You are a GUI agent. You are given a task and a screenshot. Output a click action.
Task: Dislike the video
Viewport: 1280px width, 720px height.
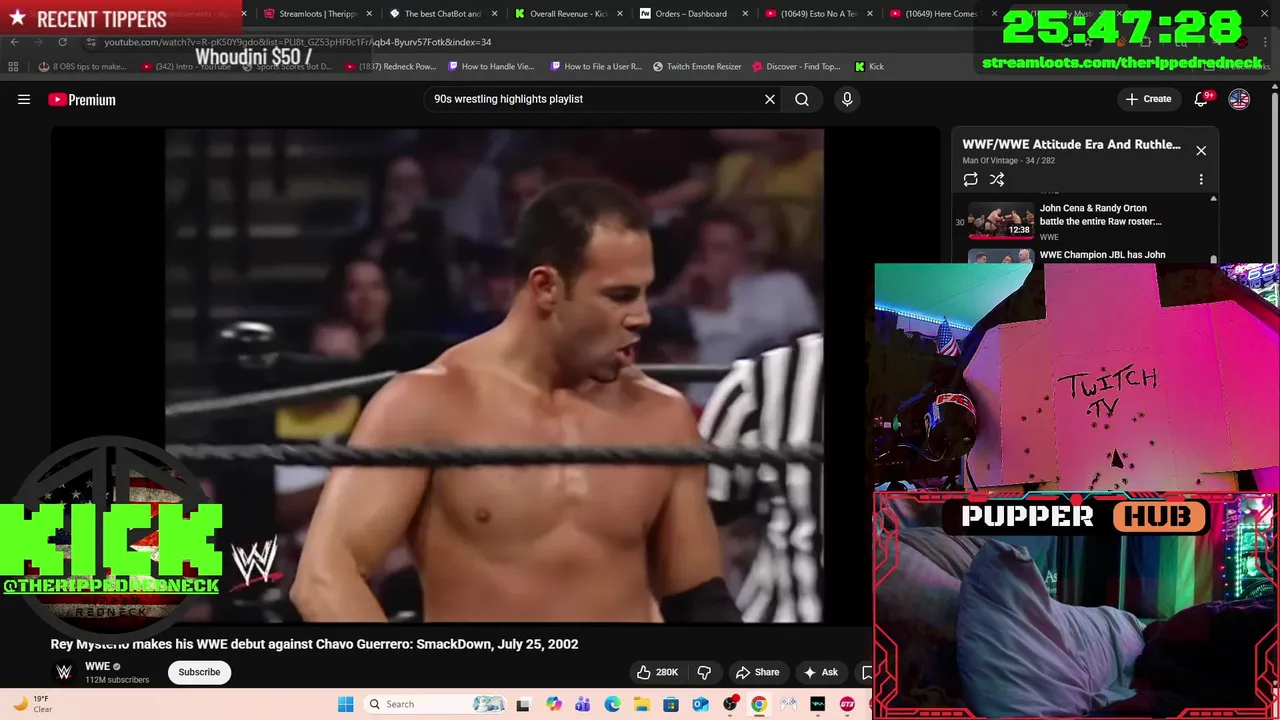[x=704, y=672]
